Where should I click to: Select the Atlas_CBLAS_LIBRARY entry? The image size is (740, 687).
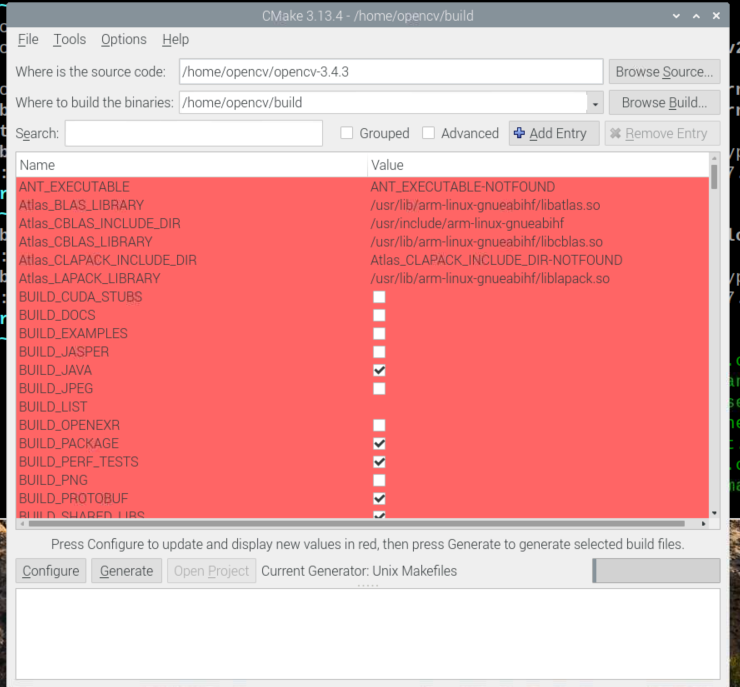(x=85, y=242)
